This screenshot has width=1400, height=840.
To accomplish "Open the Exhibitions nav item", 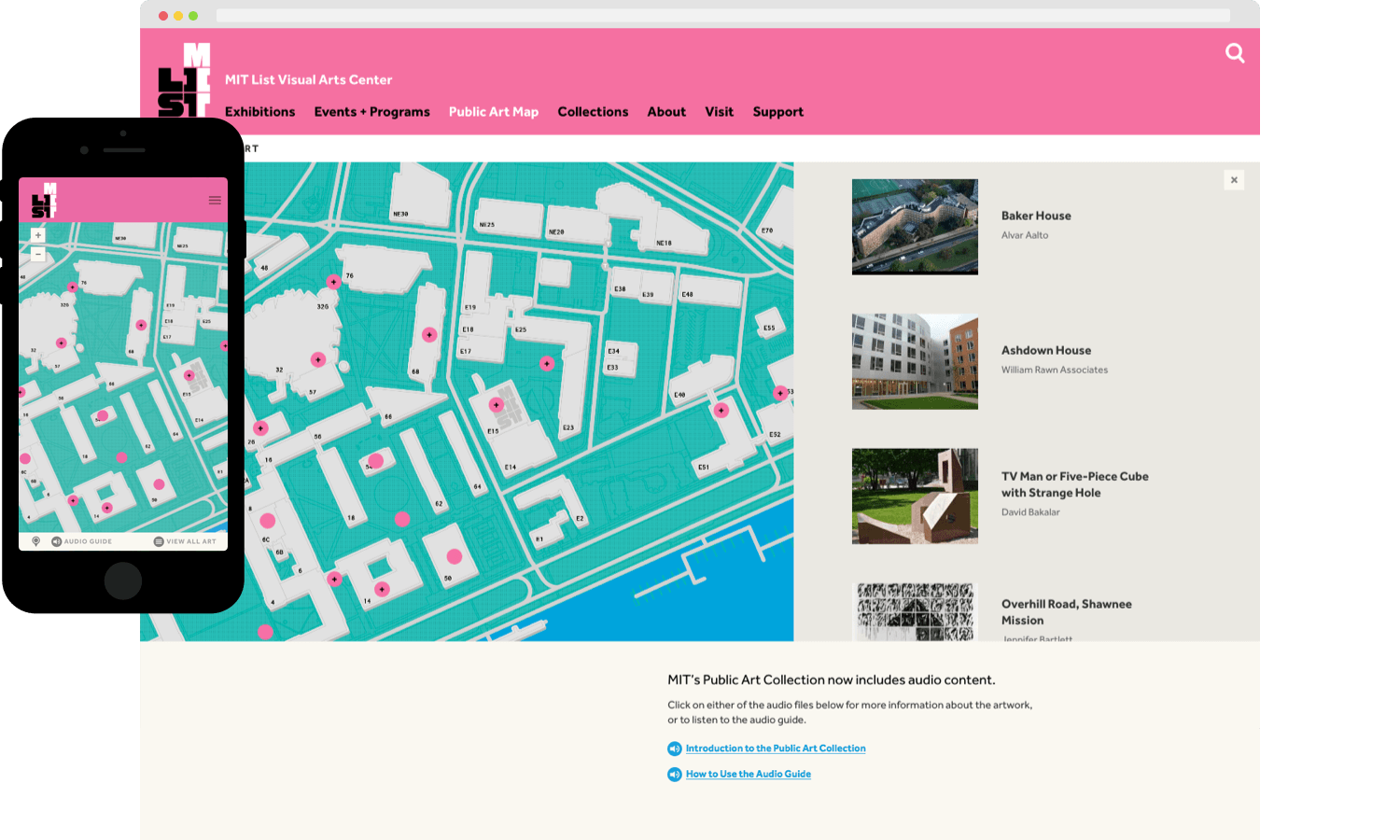I will point(259,112).
